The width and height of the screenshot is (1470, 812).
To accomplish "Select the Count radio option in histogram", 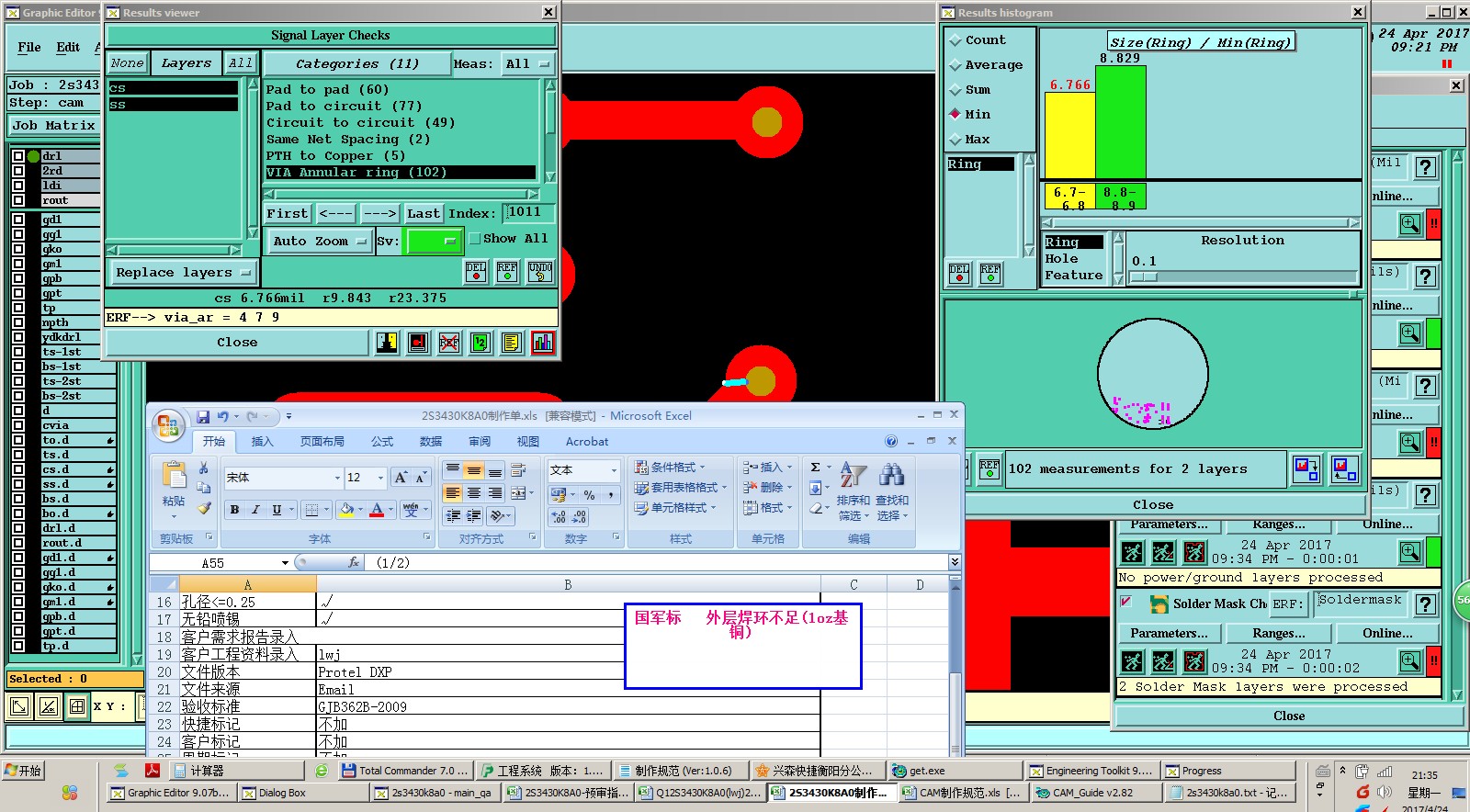I will click(x=955, y=40).
